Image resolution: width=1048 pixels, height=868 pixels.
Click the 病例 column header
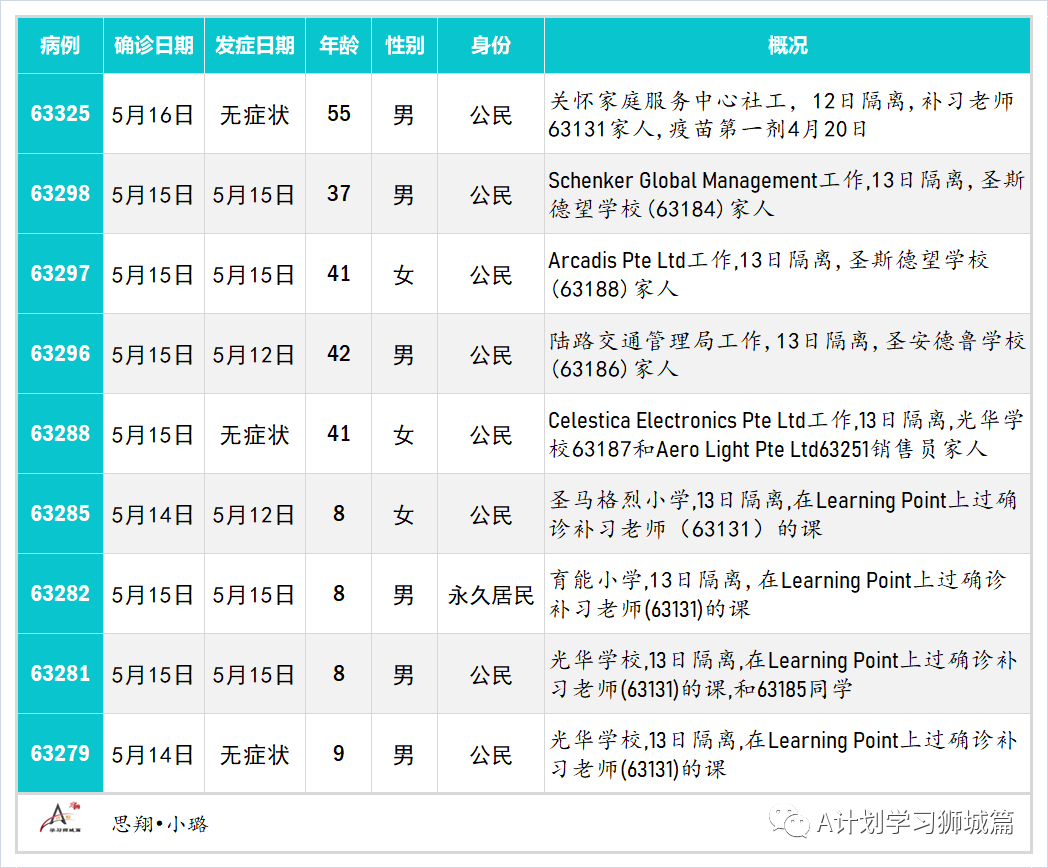(x=60, y=46)
